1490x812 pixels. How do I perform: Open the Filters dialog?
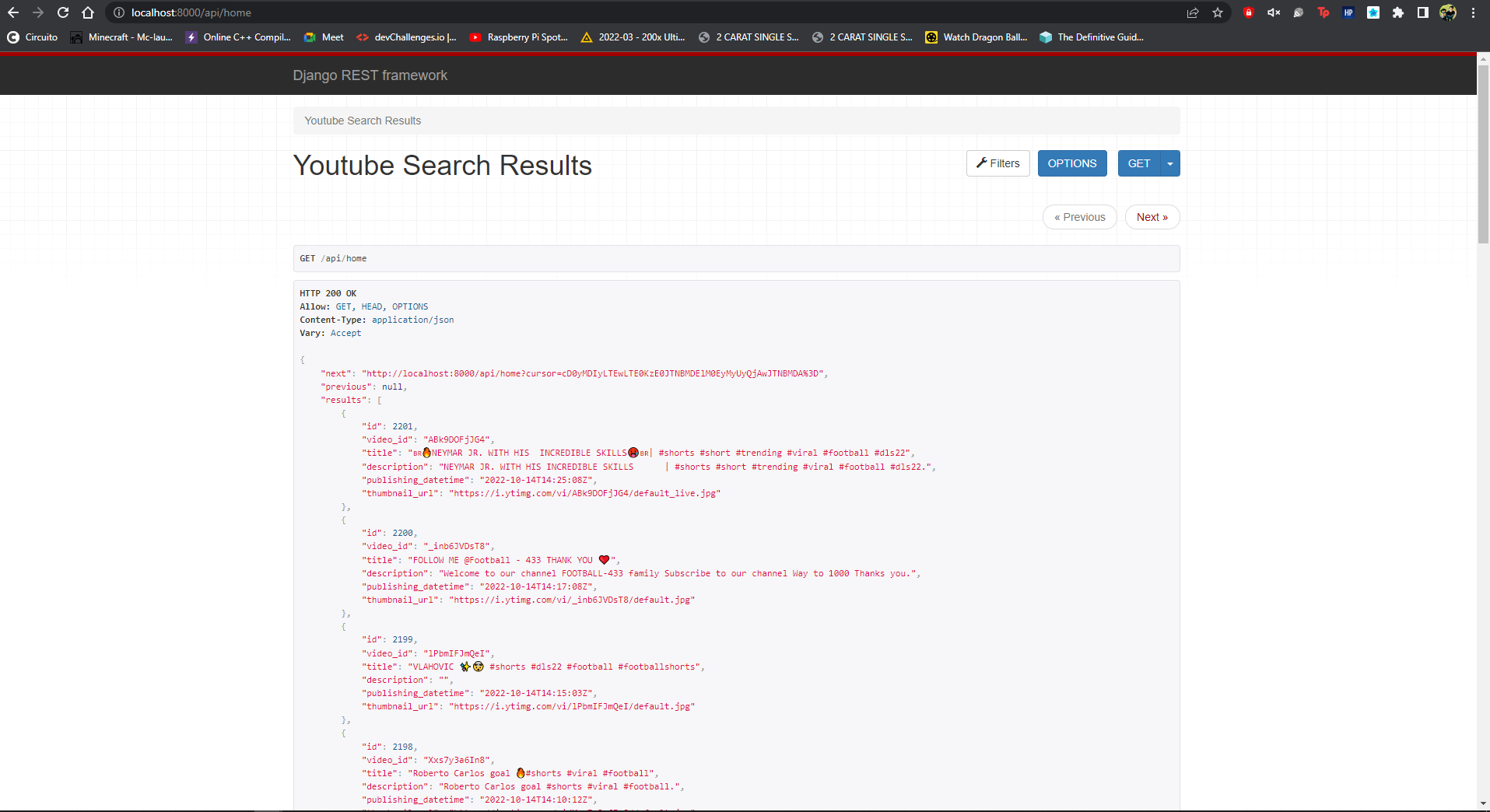[x=998, y=163]
